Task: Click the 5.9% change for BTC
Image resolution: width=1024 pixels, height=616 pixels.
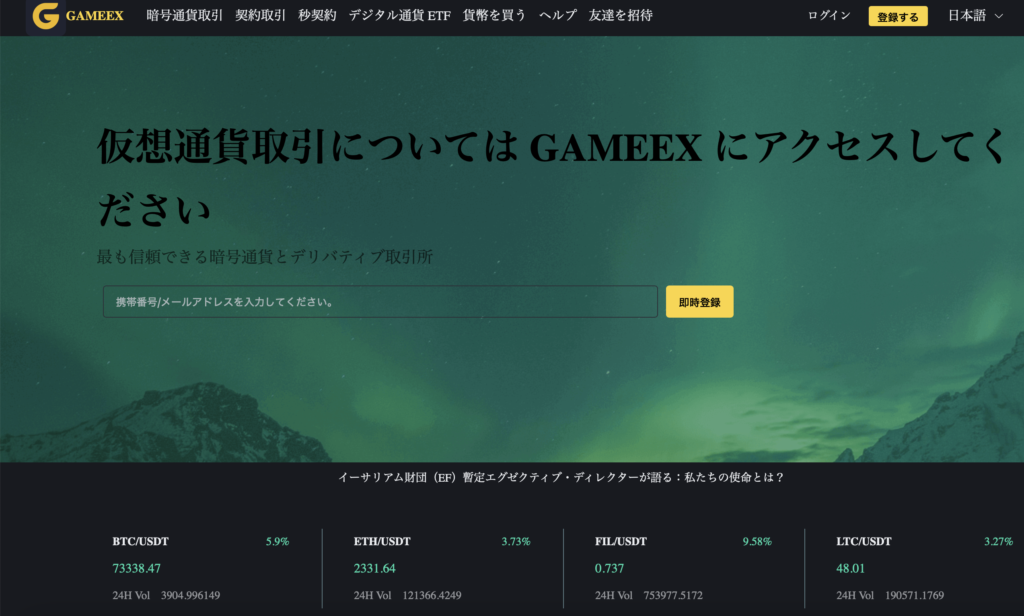Action: coord(277,542)
